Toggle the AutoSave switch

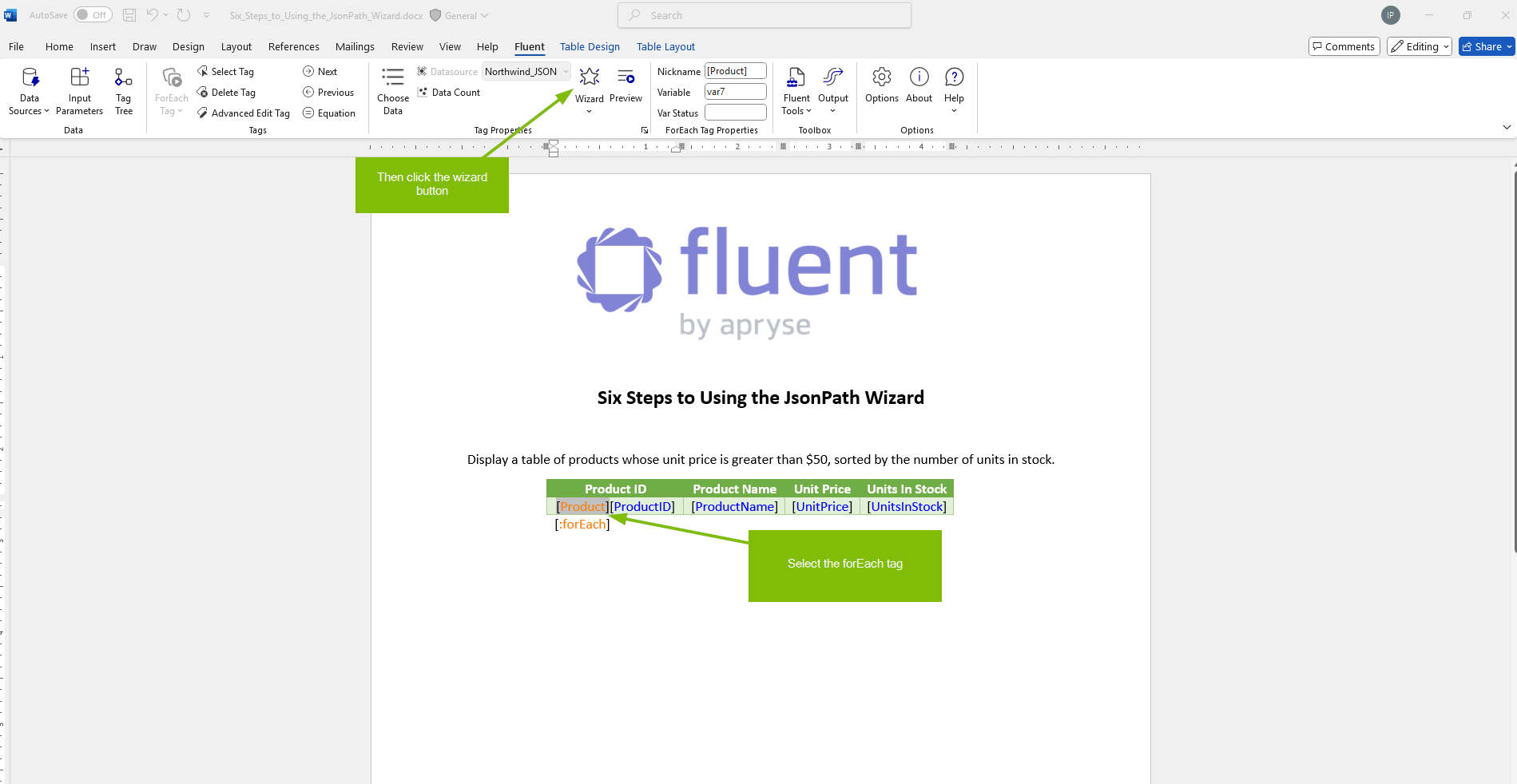[93, 15]
